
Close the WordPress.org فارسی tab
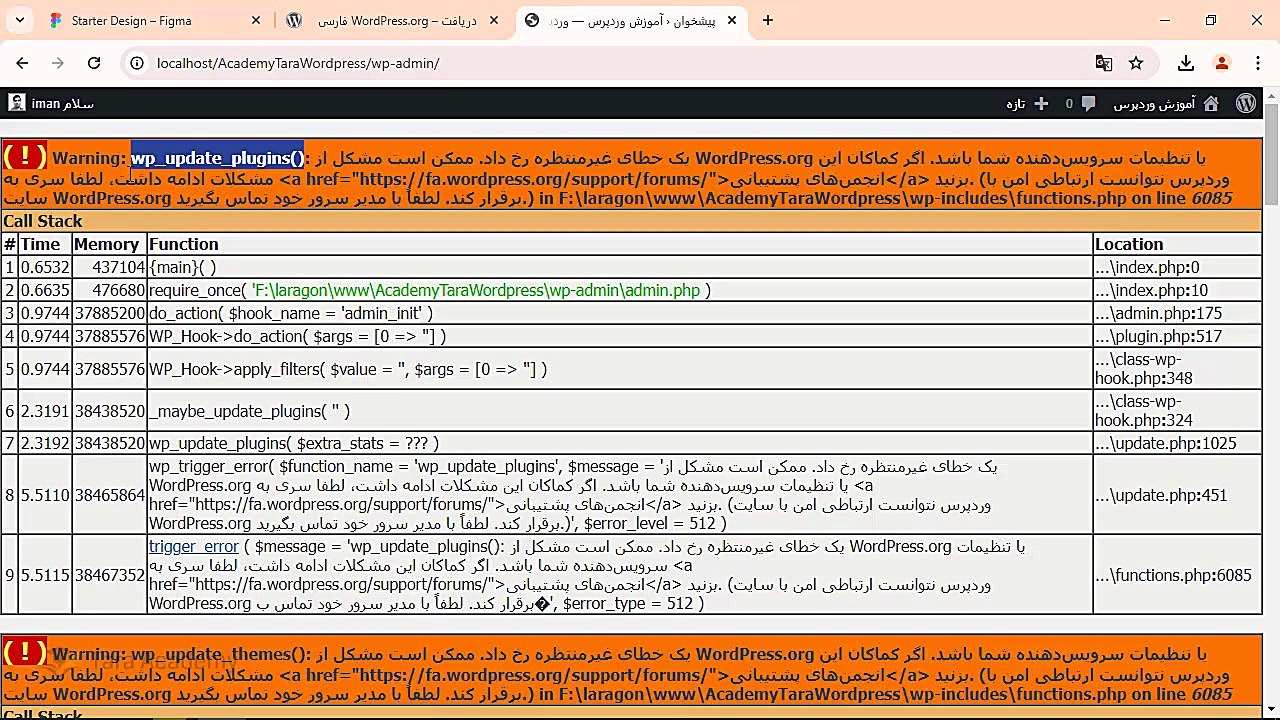pos(494,20)
